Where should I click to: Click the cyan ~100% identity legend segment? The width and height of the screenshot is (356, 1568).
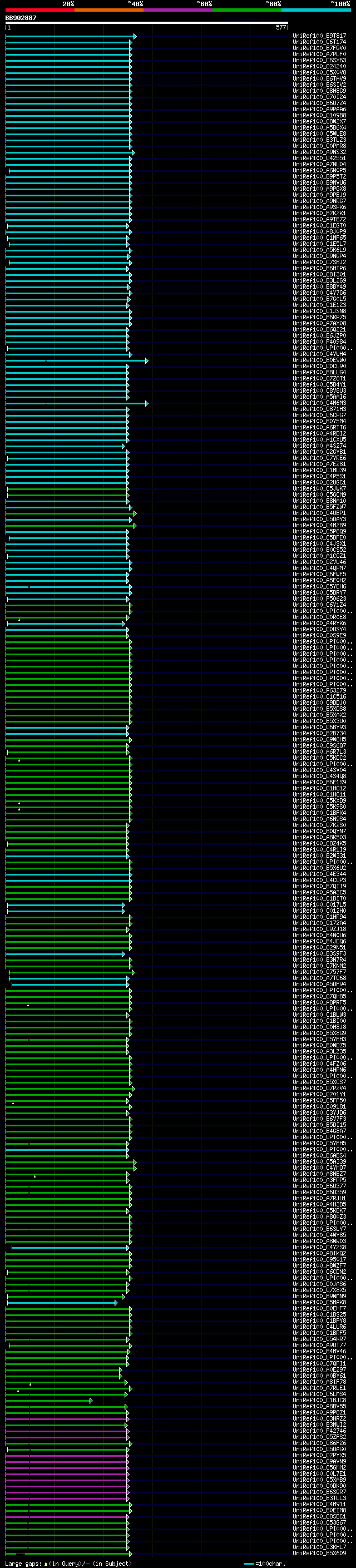click(x=316, y=10)
